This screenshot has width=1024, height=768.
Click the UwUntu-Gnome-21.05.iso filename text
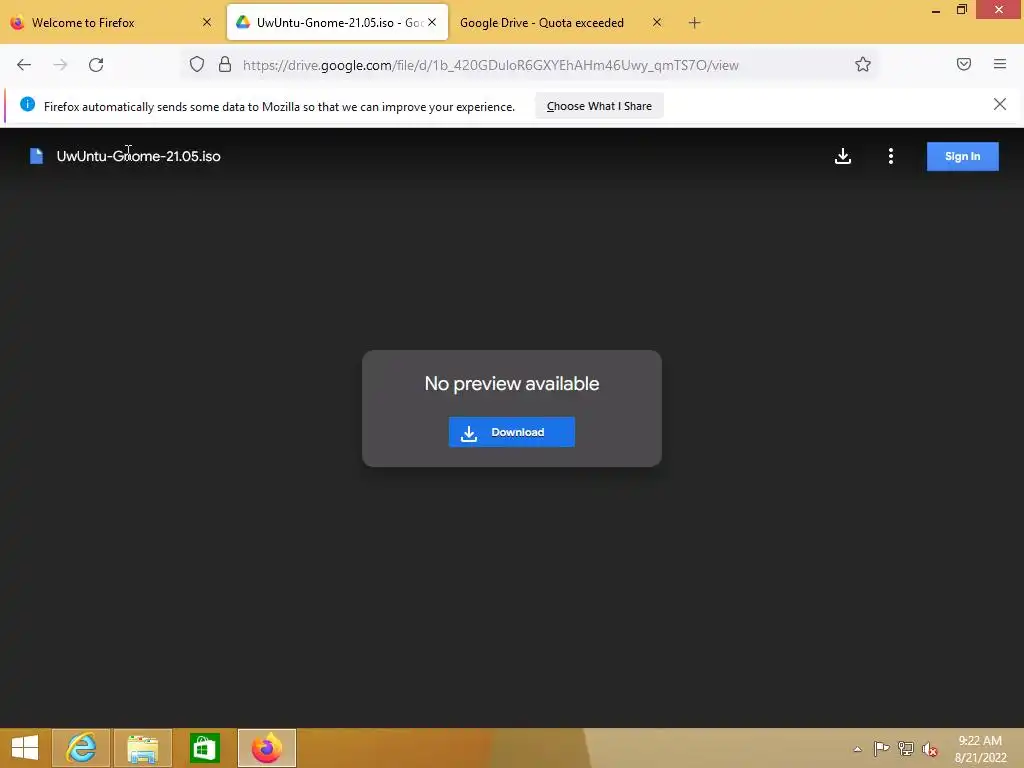138,156
